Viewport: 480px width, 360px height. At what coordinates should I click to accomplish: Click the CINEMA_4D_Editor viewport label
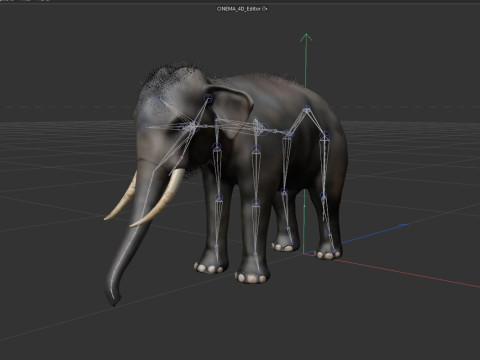point(238,9)
